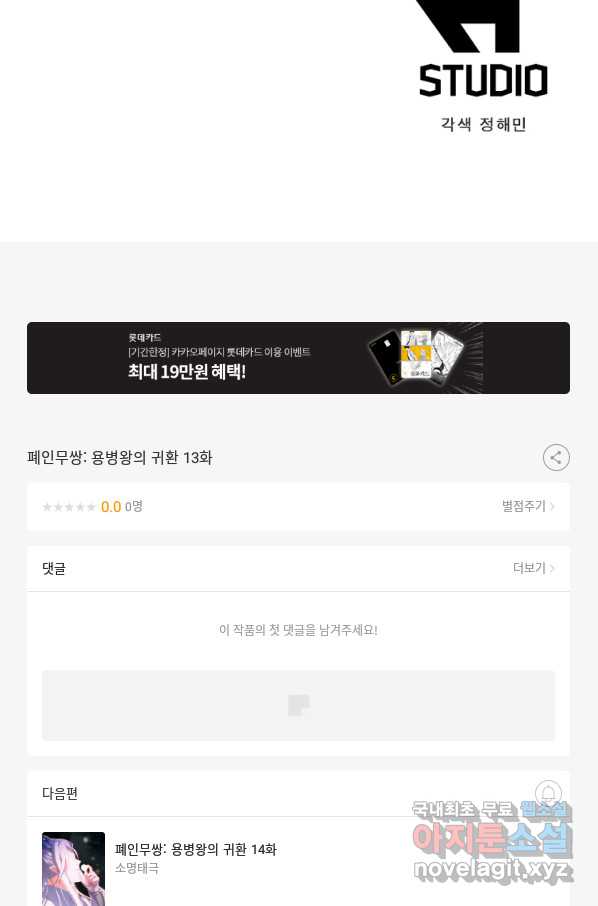The width and height of the screenshot is (598, 906).
Task: Open 폐인무쌍: 용병왕의 귀환 14화 title
Action: coord(196,849)
